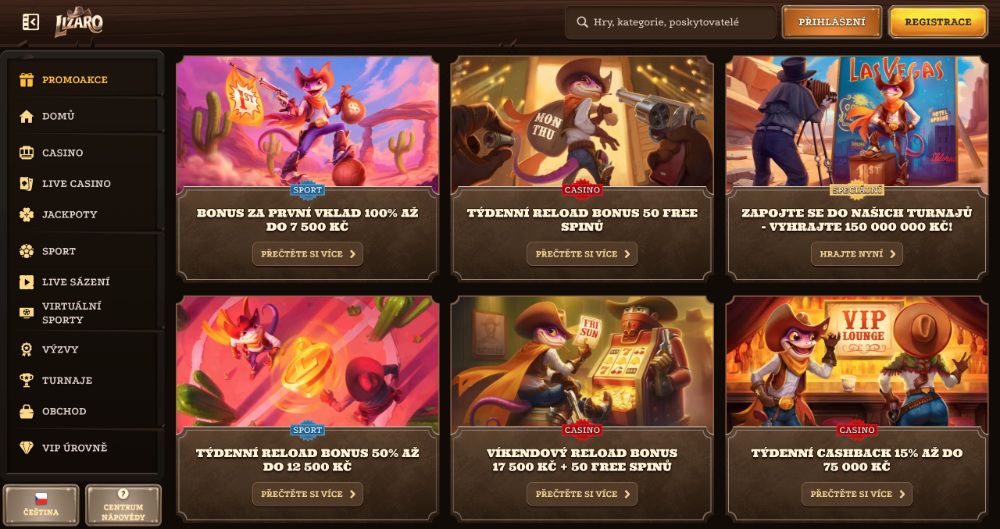Click the Lizaro logo

pos(78,22)
